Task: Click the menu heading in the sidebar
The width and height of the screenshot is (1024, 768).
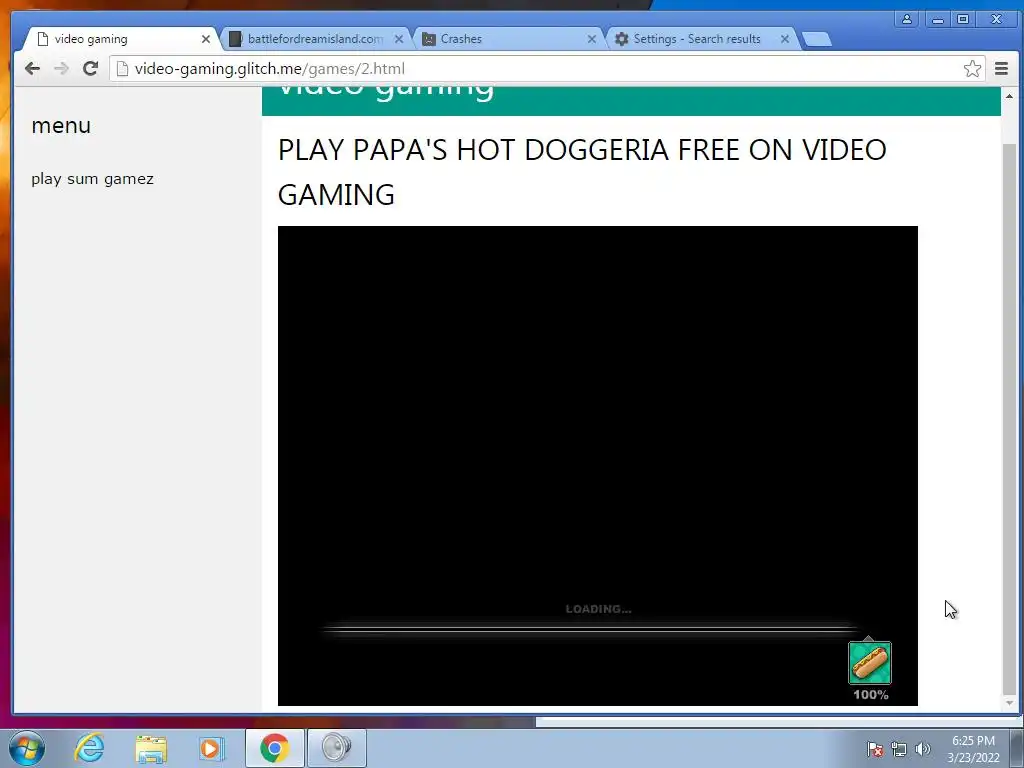Action: (x=61, y=125)
